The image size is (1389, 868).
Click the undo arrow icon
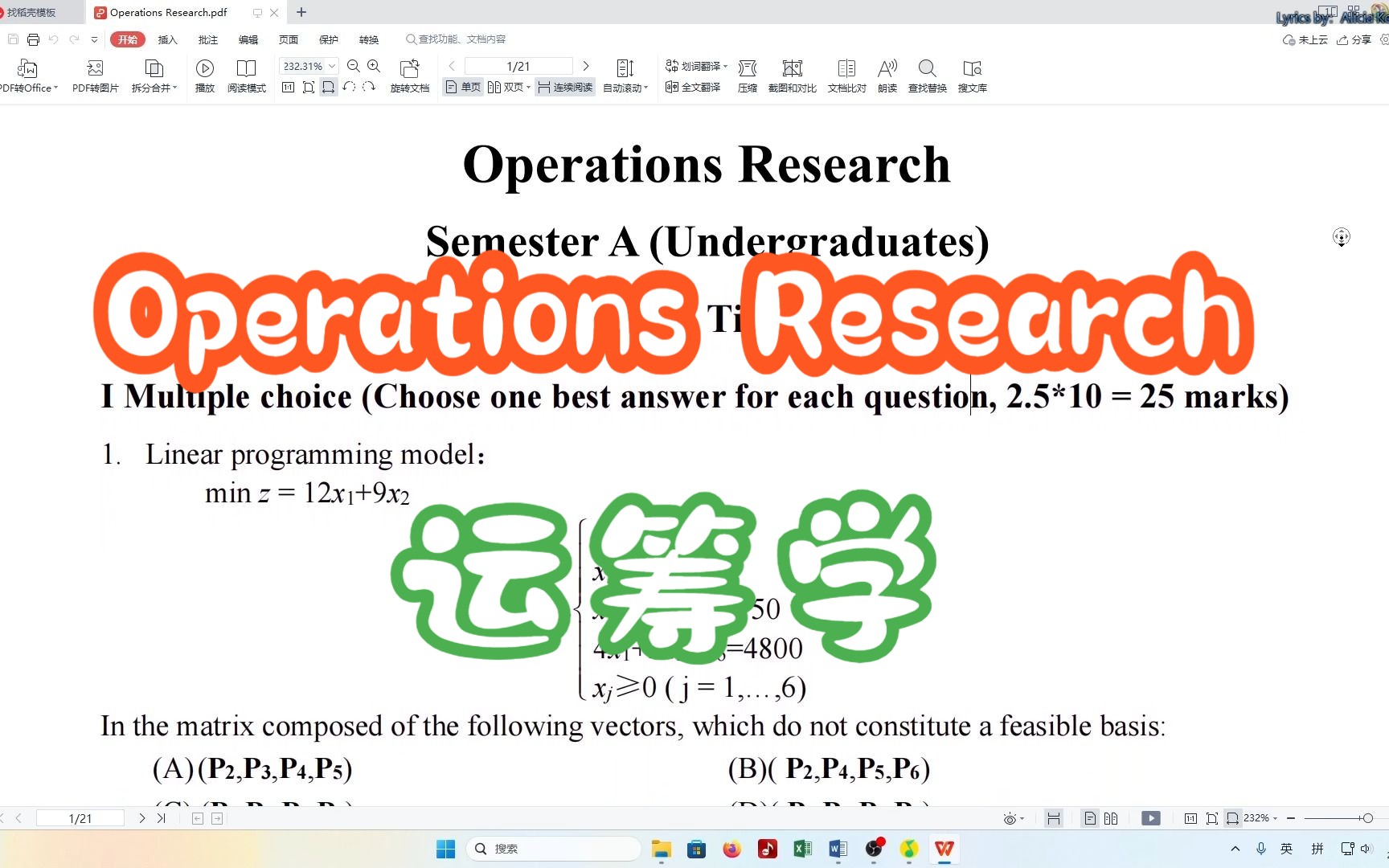point(53,39)
